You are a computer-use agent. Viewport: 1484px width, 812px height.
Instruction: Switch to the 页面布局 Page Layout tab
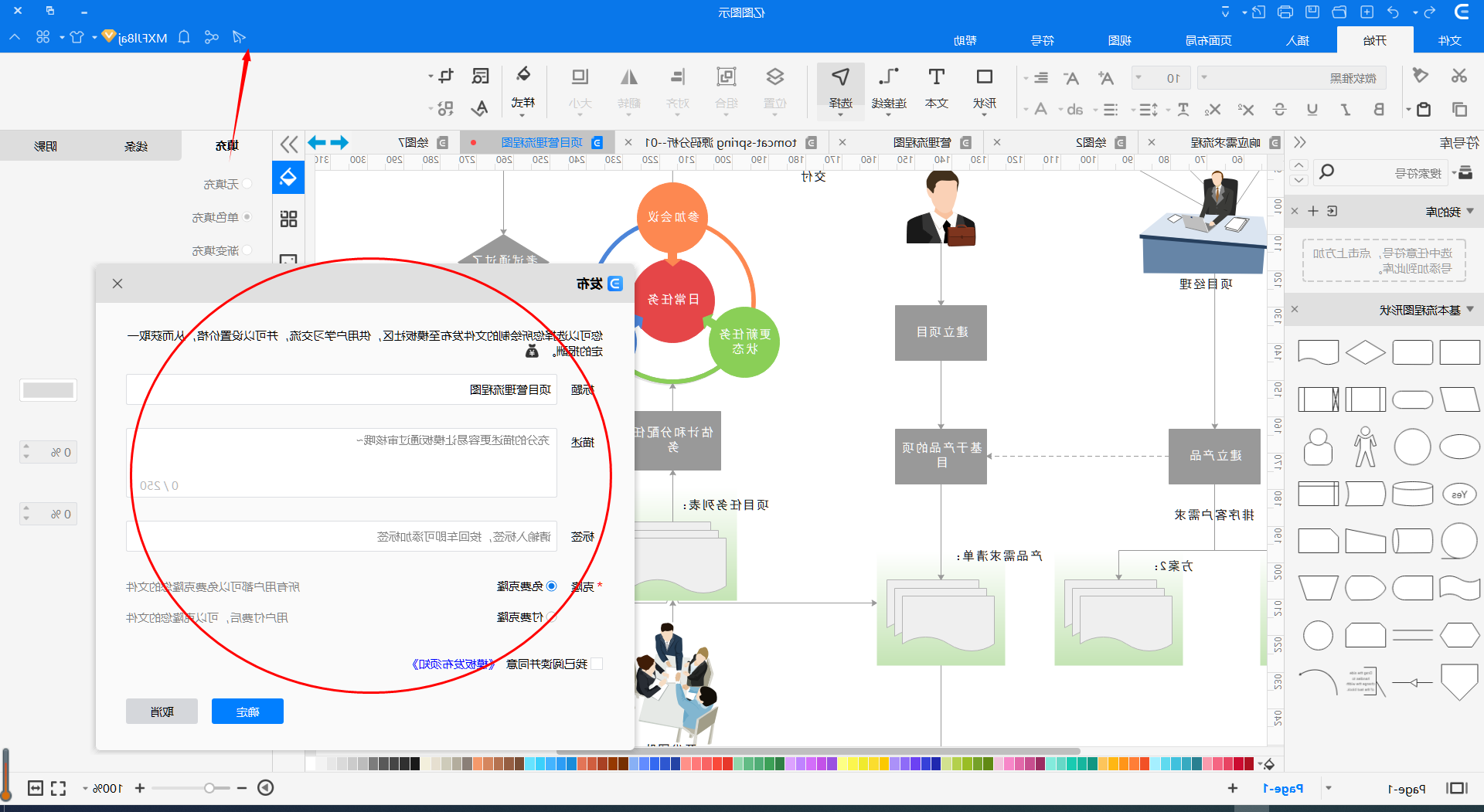(1209, 40)
